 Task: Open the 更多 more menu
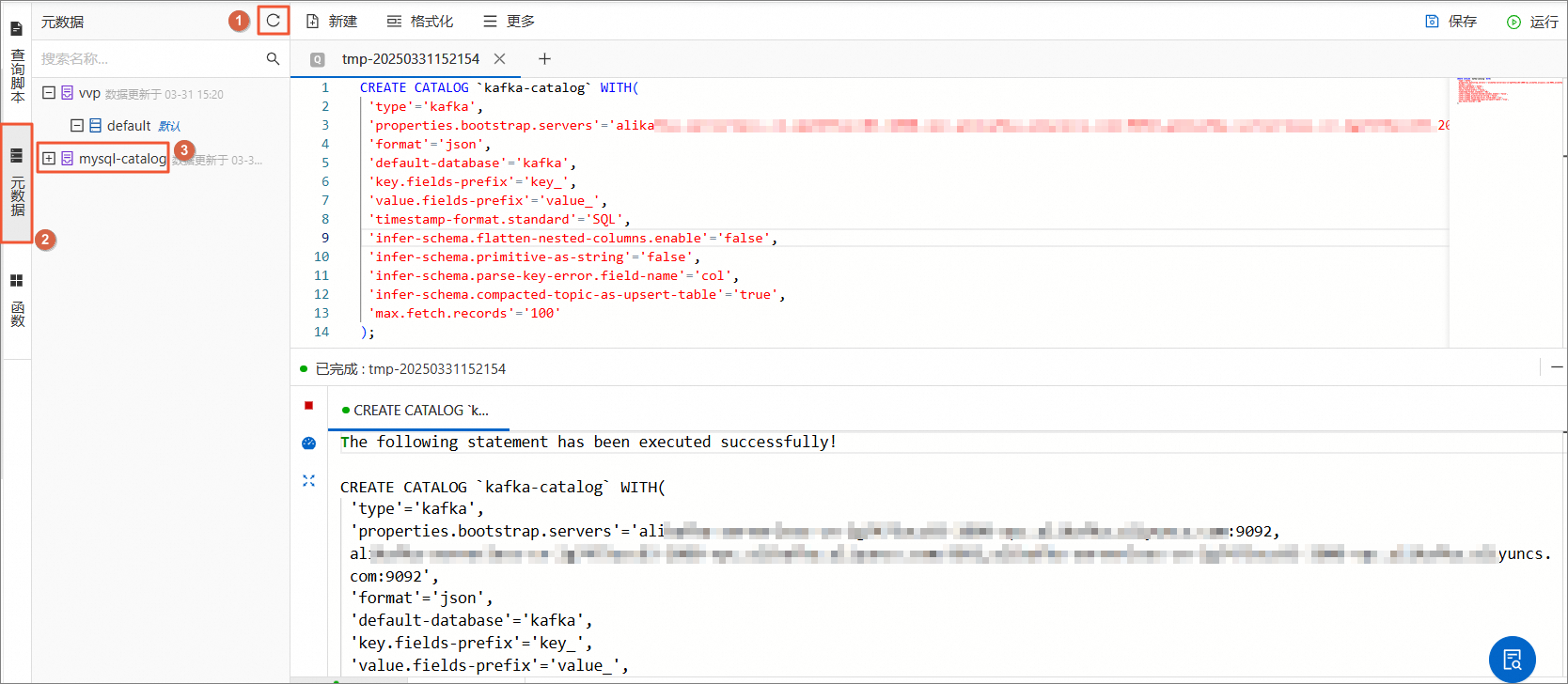509,21
